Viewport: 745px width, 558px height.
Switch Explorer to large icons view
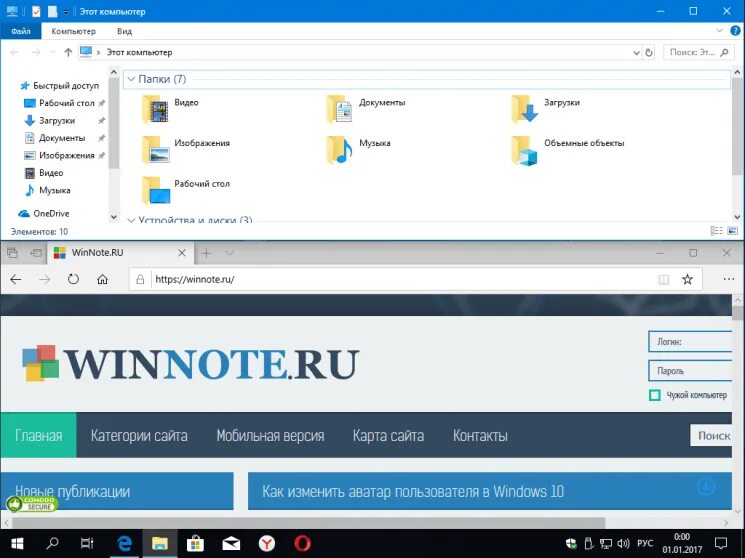pos(733,231)
